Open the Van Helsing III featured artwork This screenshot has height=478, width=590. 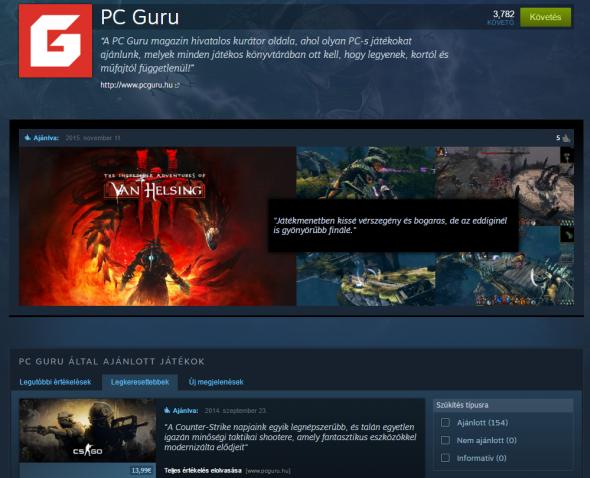click(x=157, y=226)
